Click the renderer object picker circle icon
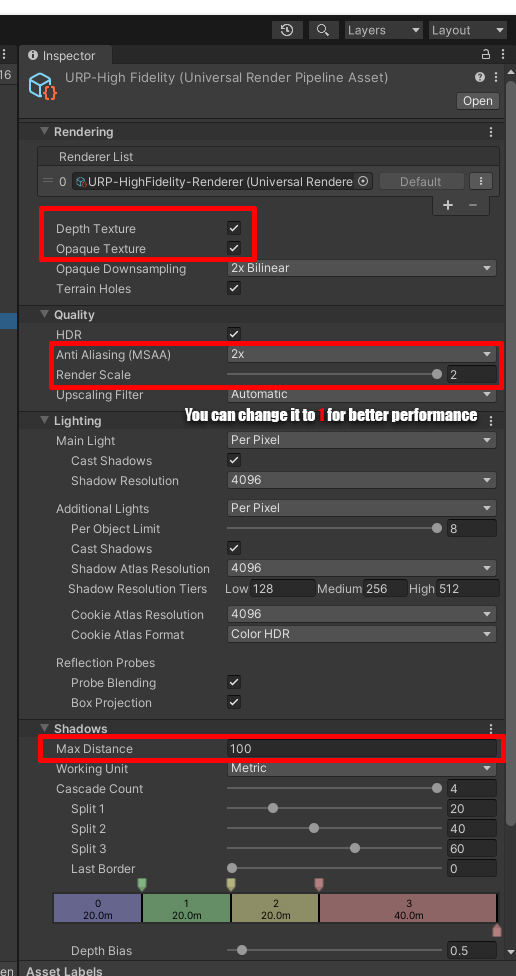Image resolution: width=516 pixels, height=976 pixels. coord(364,182)
